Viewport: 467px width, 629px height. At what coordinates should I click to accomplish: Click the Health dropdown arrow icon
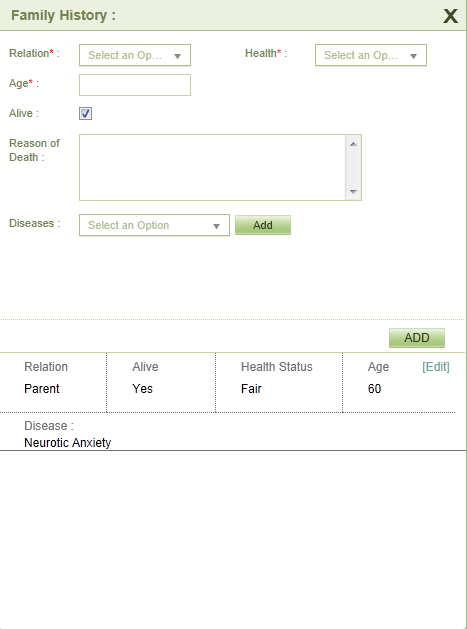[x=413, y=56]
